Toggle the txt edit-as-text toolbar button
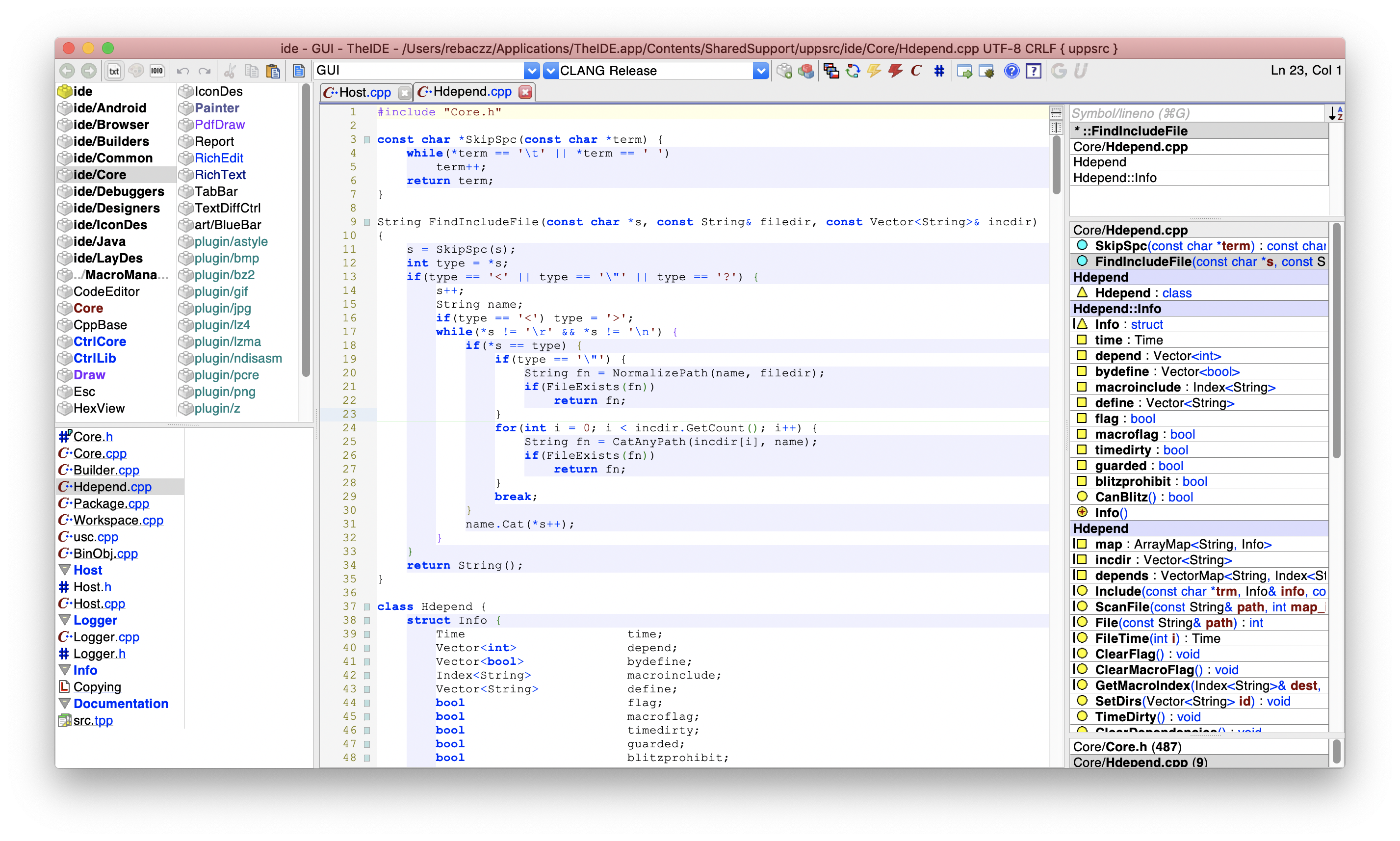This screenshot has width=1400, height=841. pos(114,71)
